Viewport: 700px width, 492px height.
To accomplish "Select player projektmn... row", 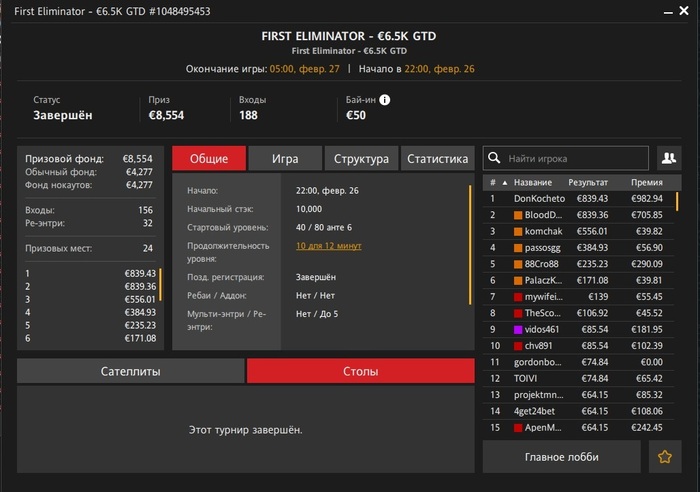I will (x=579, y=395).
